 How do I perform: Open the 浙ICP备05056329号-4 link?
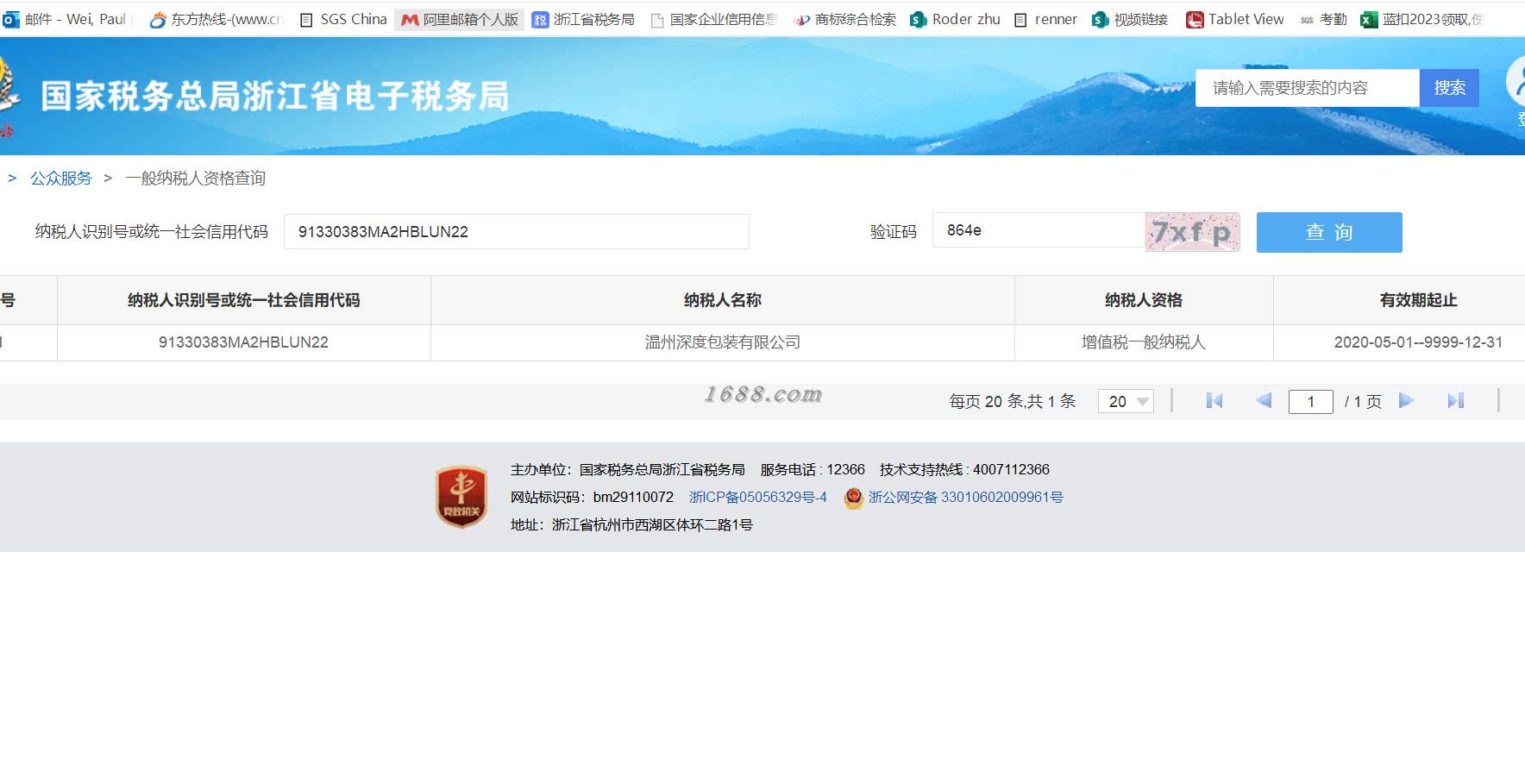pyautogui.click(x=758, y=498)
